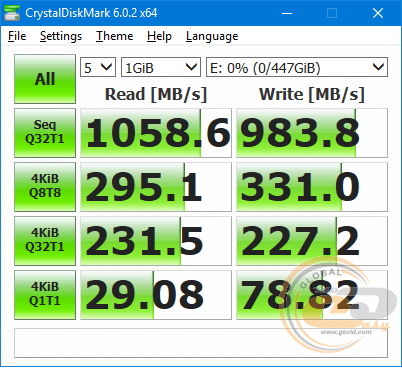402x369 pixels.
Task: Select the 4KiB Q8T8 read value 295.1
Action: pos(156,187)
